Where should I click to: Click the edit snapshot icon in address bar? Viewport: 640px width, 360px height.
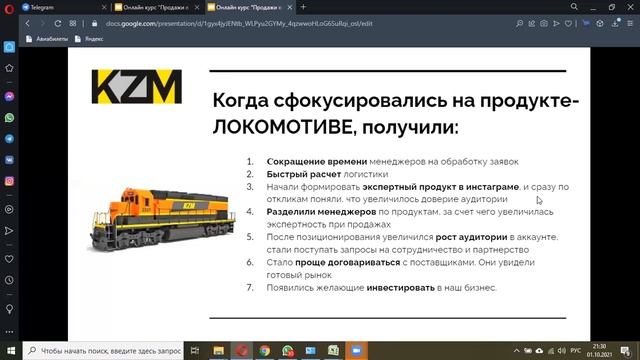tap(531, 24)
